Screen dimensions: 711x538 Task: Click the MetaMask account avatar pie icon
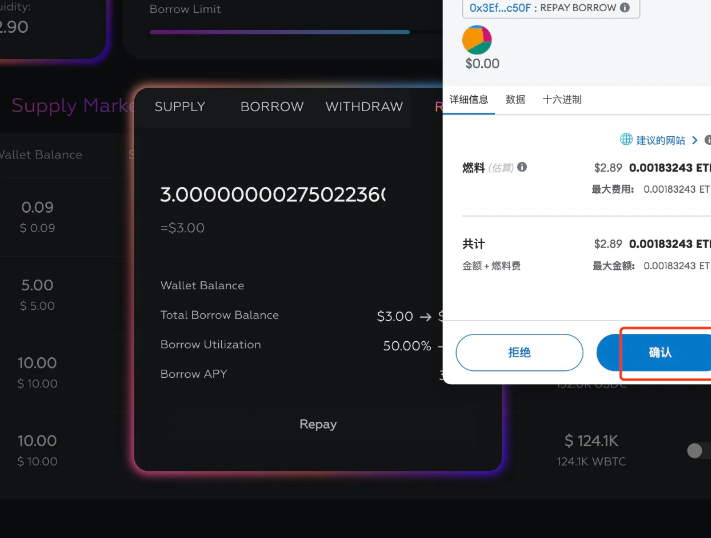(x=477, y=40)
